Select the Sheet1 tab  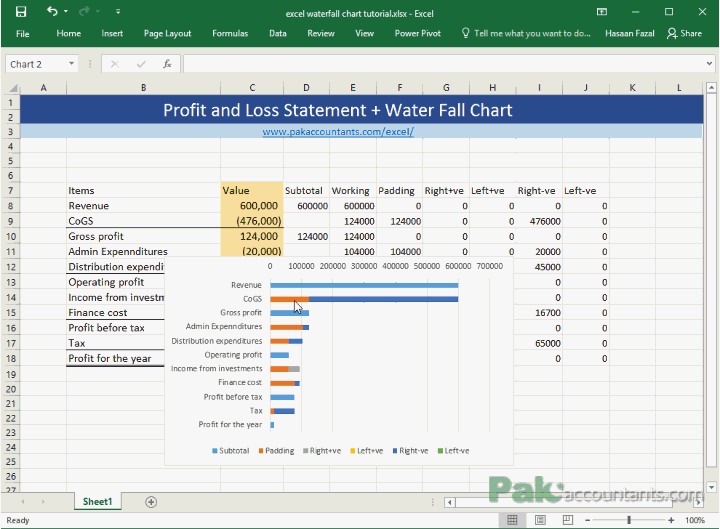[x=97, y=501]
